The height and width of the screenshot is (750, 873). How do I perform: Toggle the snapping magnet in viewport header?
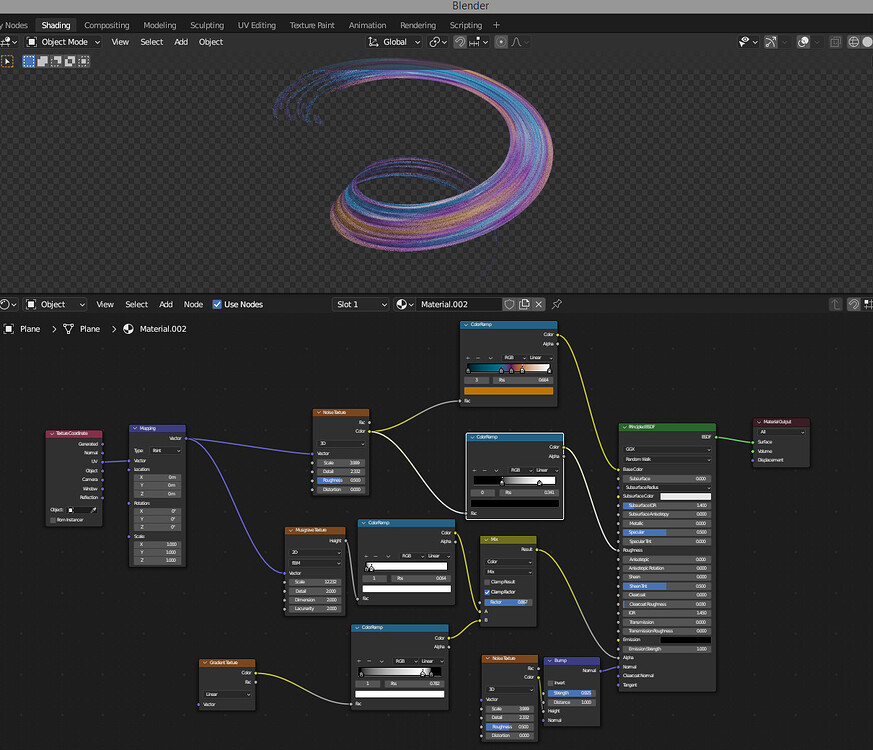pos(460,42)
